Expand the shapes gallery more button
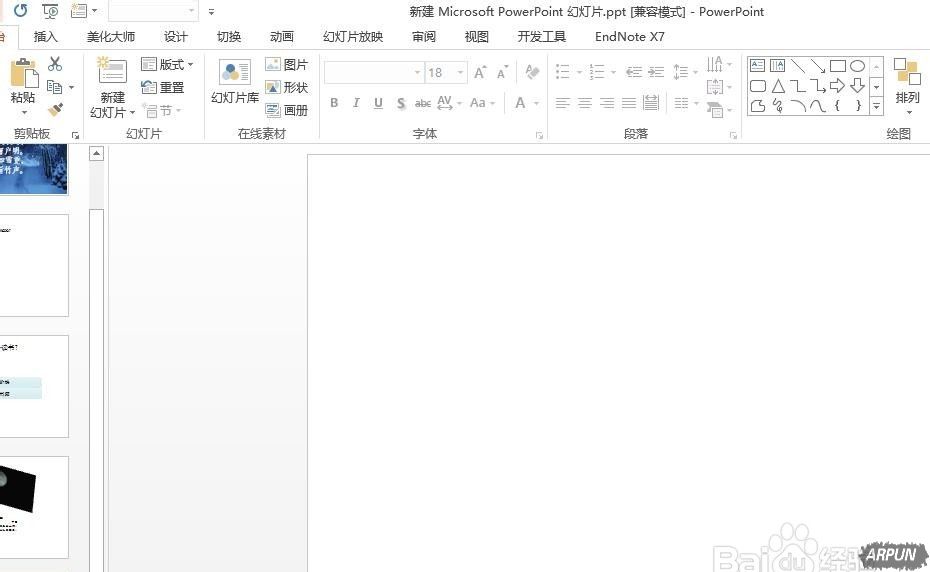This screenshot has height=572, width=930. click(x=877, y=105)
